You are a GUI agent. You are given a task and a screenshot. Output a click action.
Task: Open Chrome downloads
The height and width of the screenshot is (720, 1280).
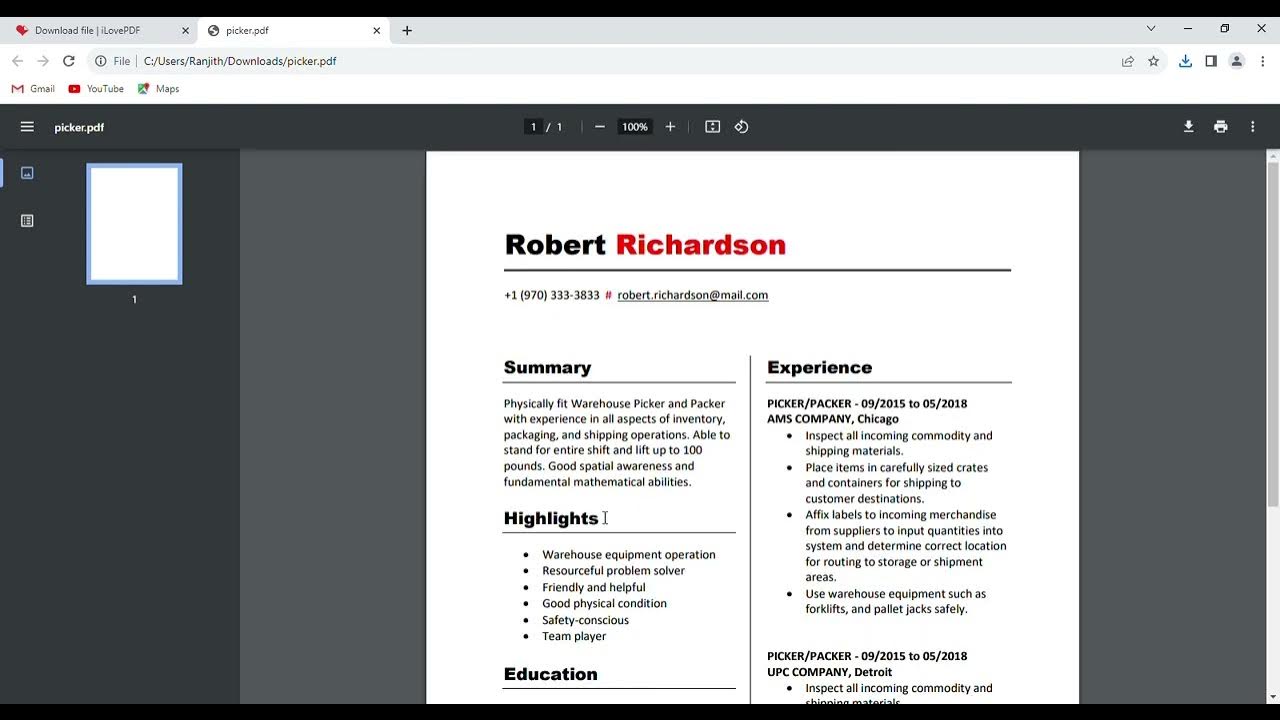(x=1185, y=61)
